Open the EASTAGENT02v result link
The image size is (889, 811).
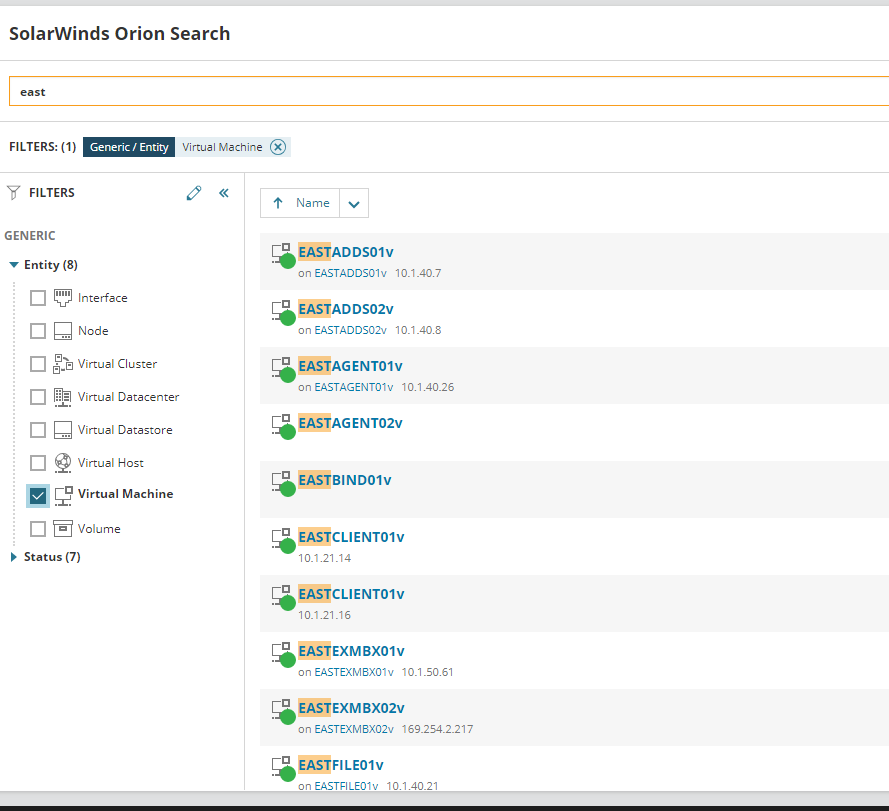pos(350,423)
